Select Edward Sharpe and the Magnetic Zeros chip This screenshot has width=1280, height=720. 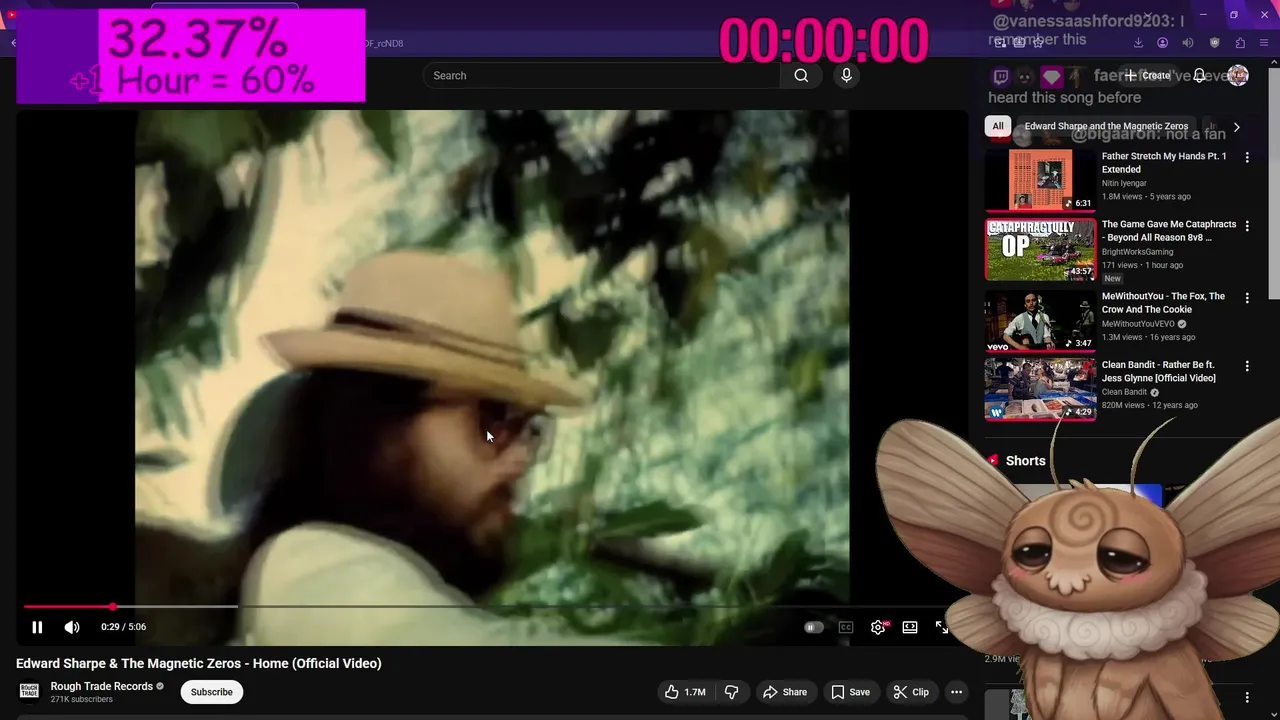[x=1106, y=126]
